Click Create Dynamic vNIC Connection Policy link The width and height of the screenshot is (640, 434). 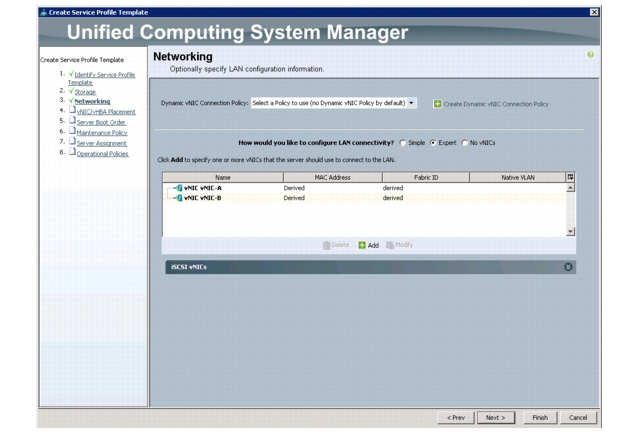tap(496, 104)
